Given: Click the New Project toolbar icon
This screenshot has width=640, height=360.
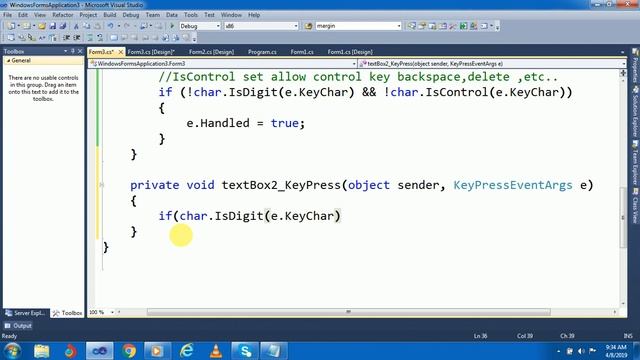Looking at the screenshot, I should point(11,26).
